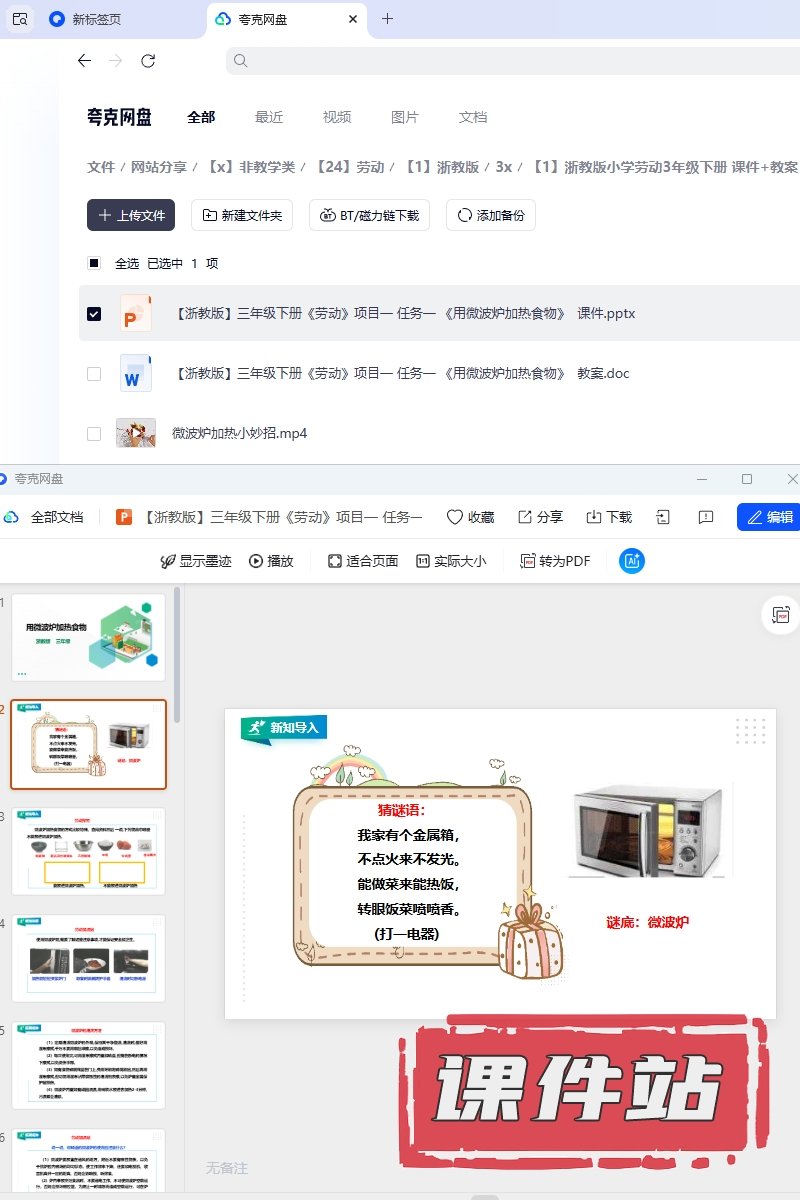This screenshot has width=800, height=1200.
Task: Click the browser back arrow
Action: [84, 61]
